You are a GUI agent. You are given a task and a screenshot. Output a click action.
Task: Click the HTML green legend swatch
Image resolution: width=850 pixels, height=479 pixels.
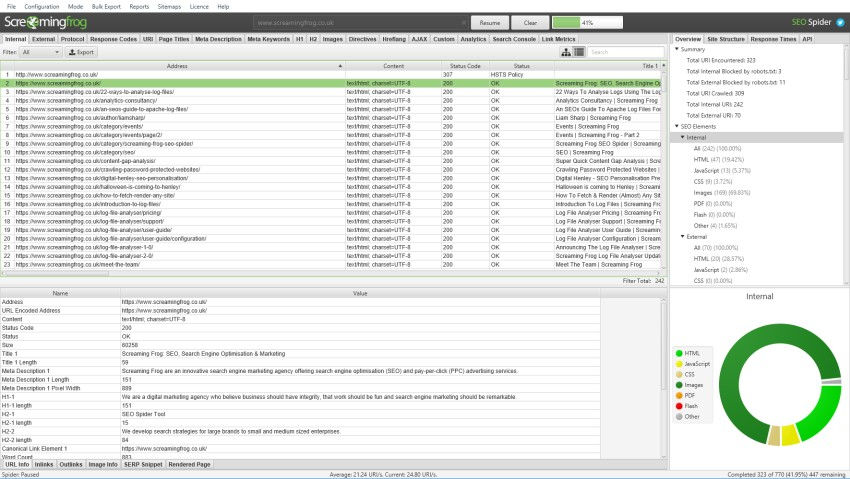pos(679,353)
